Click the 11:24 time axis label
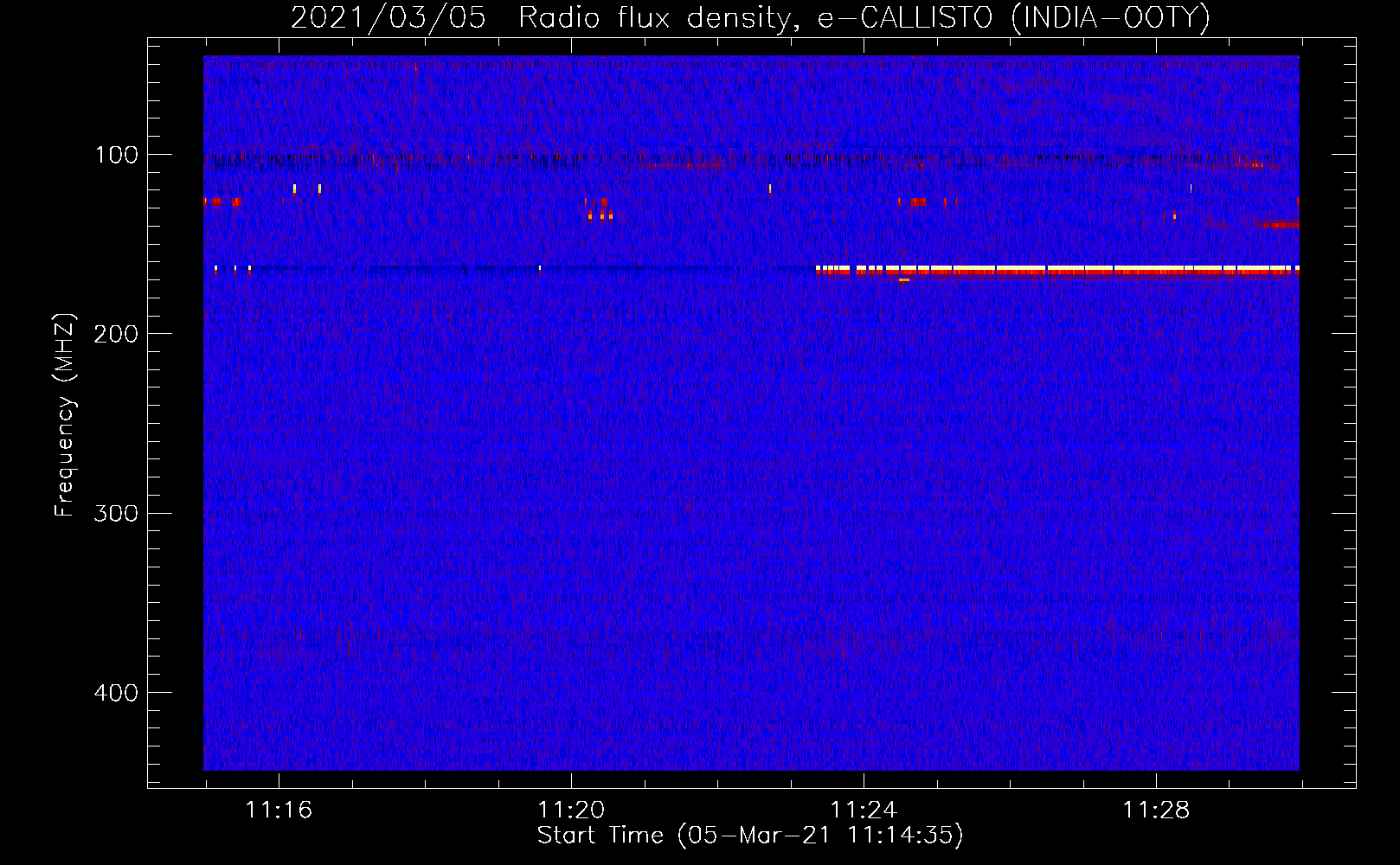The width and height of the screenshot is (1400, 865). (x=864, y=811)
